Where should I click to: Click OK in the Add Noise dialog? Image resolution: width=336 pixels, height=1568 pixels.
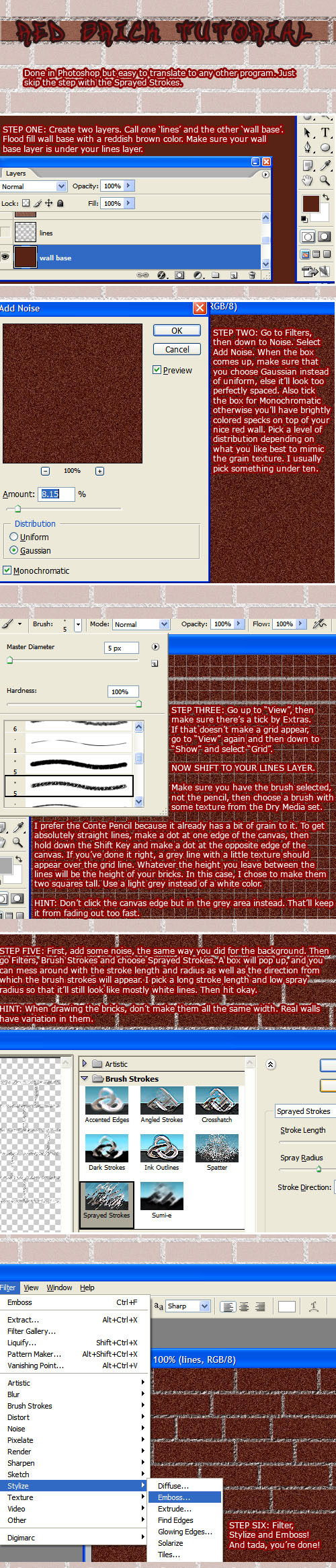click(x=177, y=330)
